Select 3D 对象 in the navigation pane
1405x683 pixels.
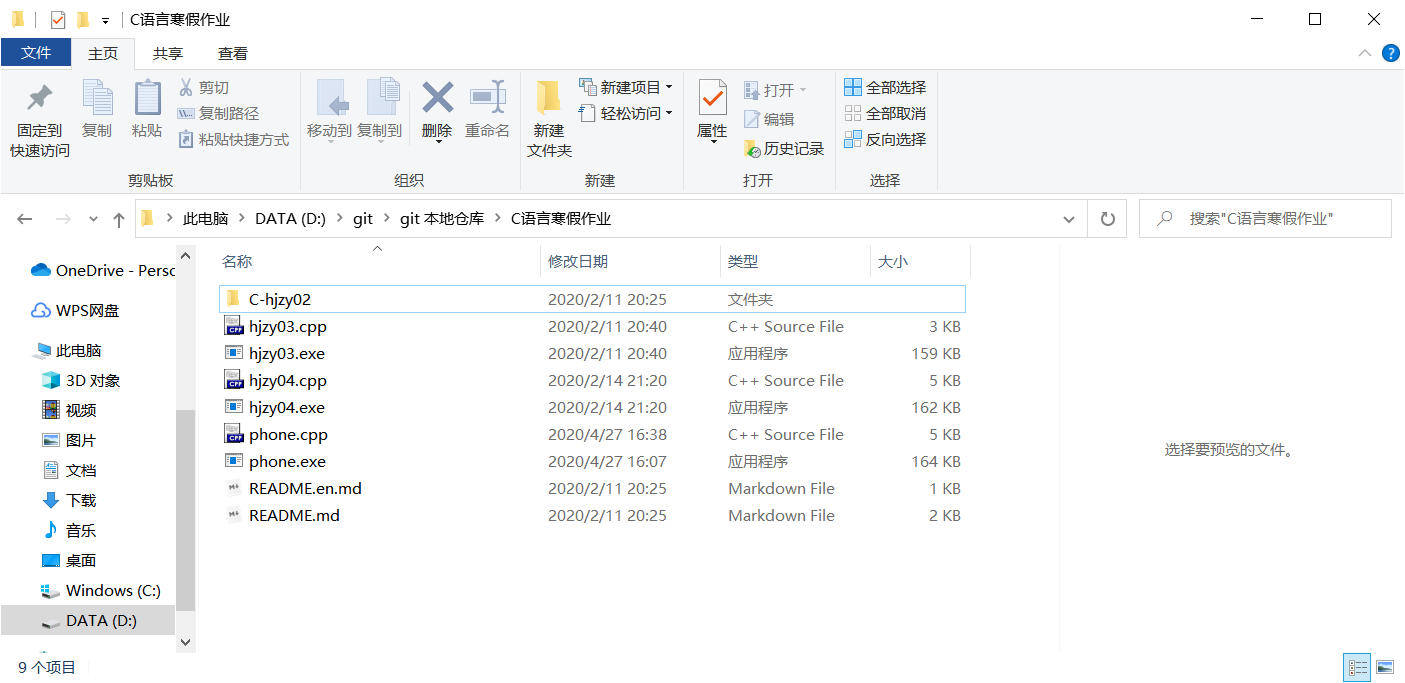82,380
